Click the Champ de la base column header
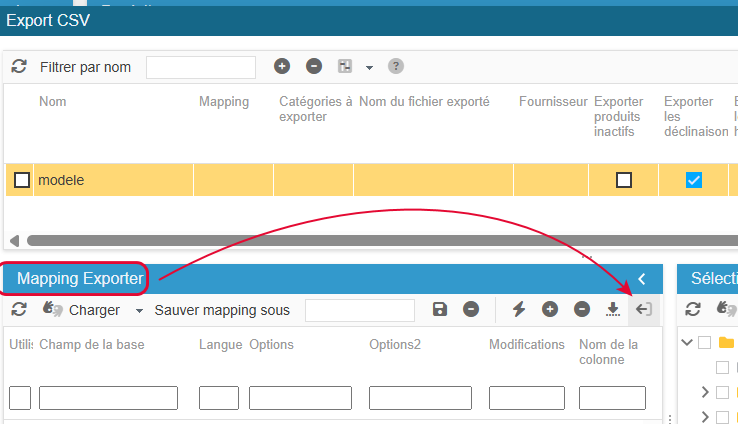 (x=91, y=344)
